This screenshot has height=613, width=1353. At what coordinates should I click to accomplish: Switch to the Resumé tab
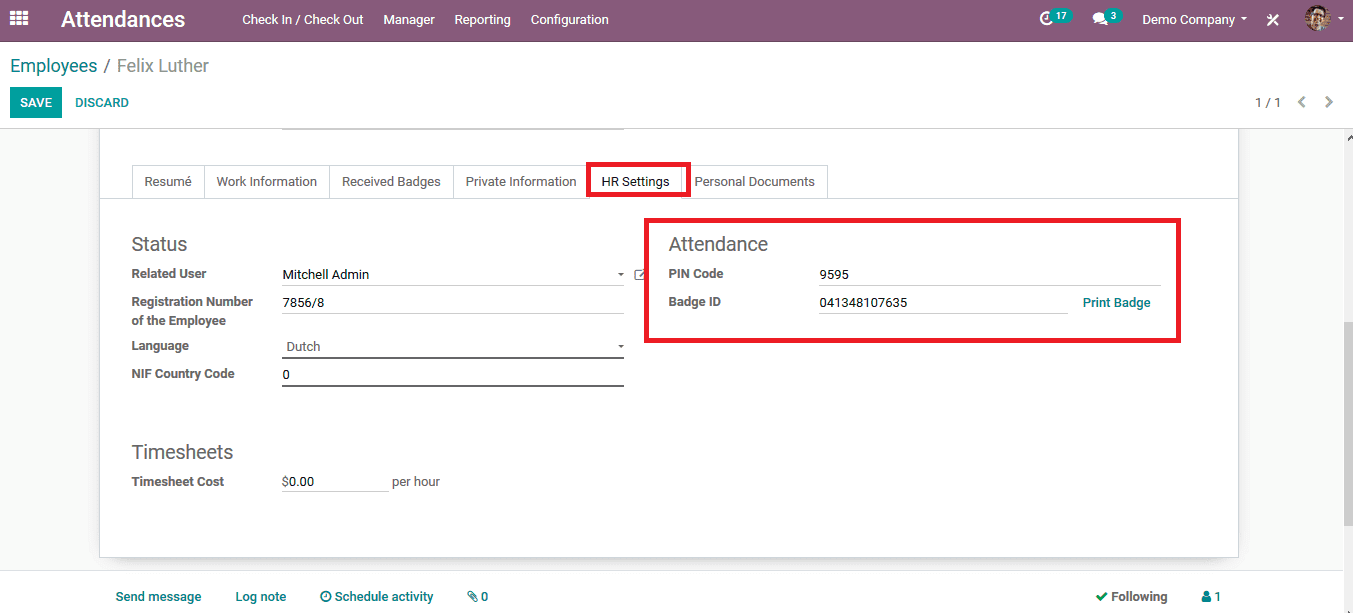point(168,182)
